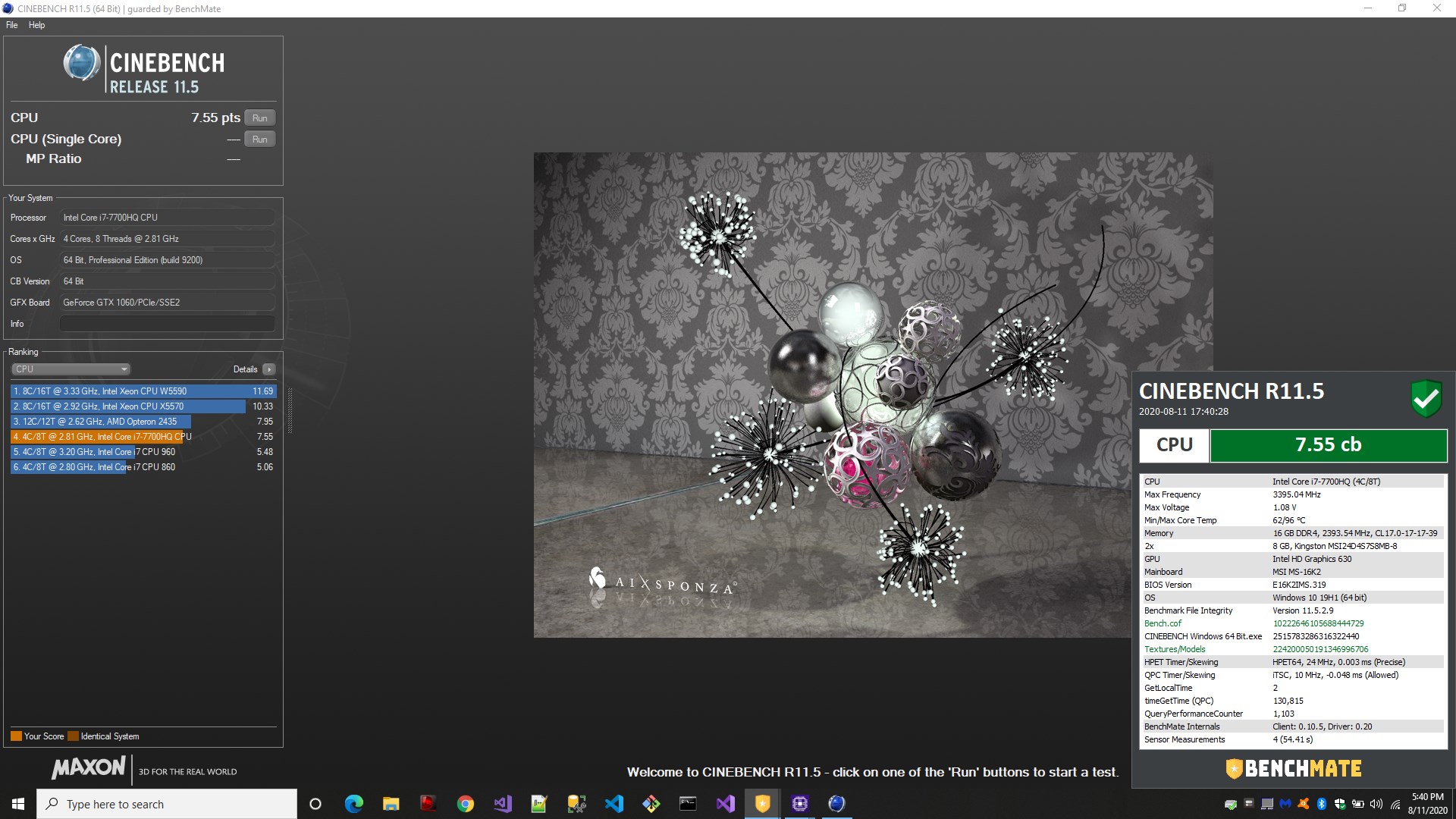Switch to BenchMate taskbar icon
The height and width of the screenshot is (819, 1456).
click(x=762, y=804)
